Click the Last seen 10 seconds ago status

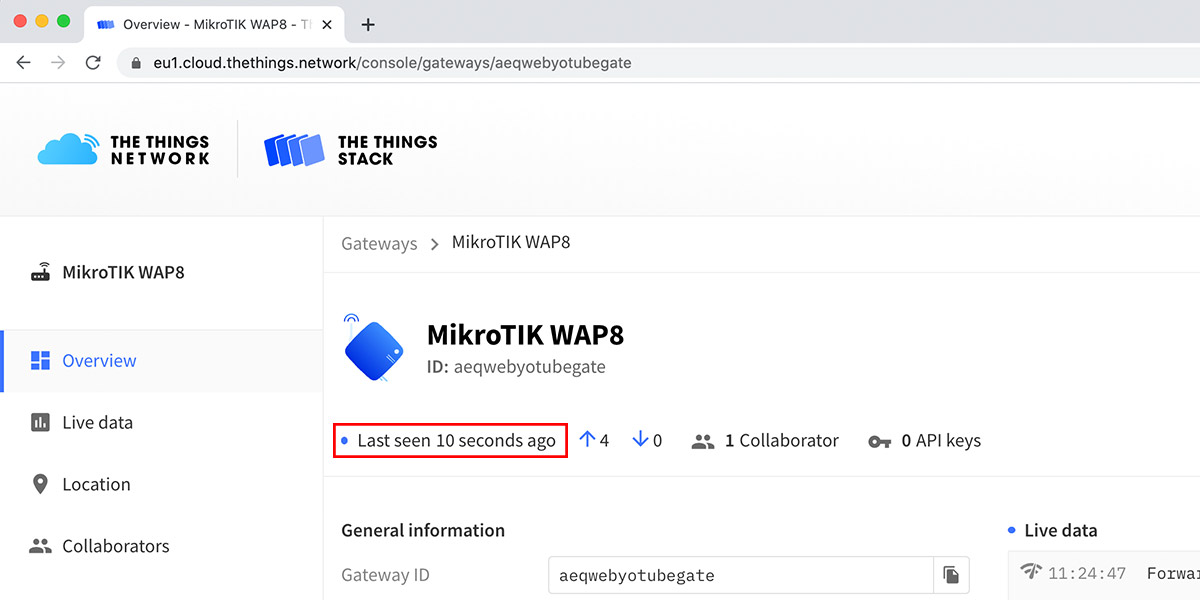click(x=450, y=441)
